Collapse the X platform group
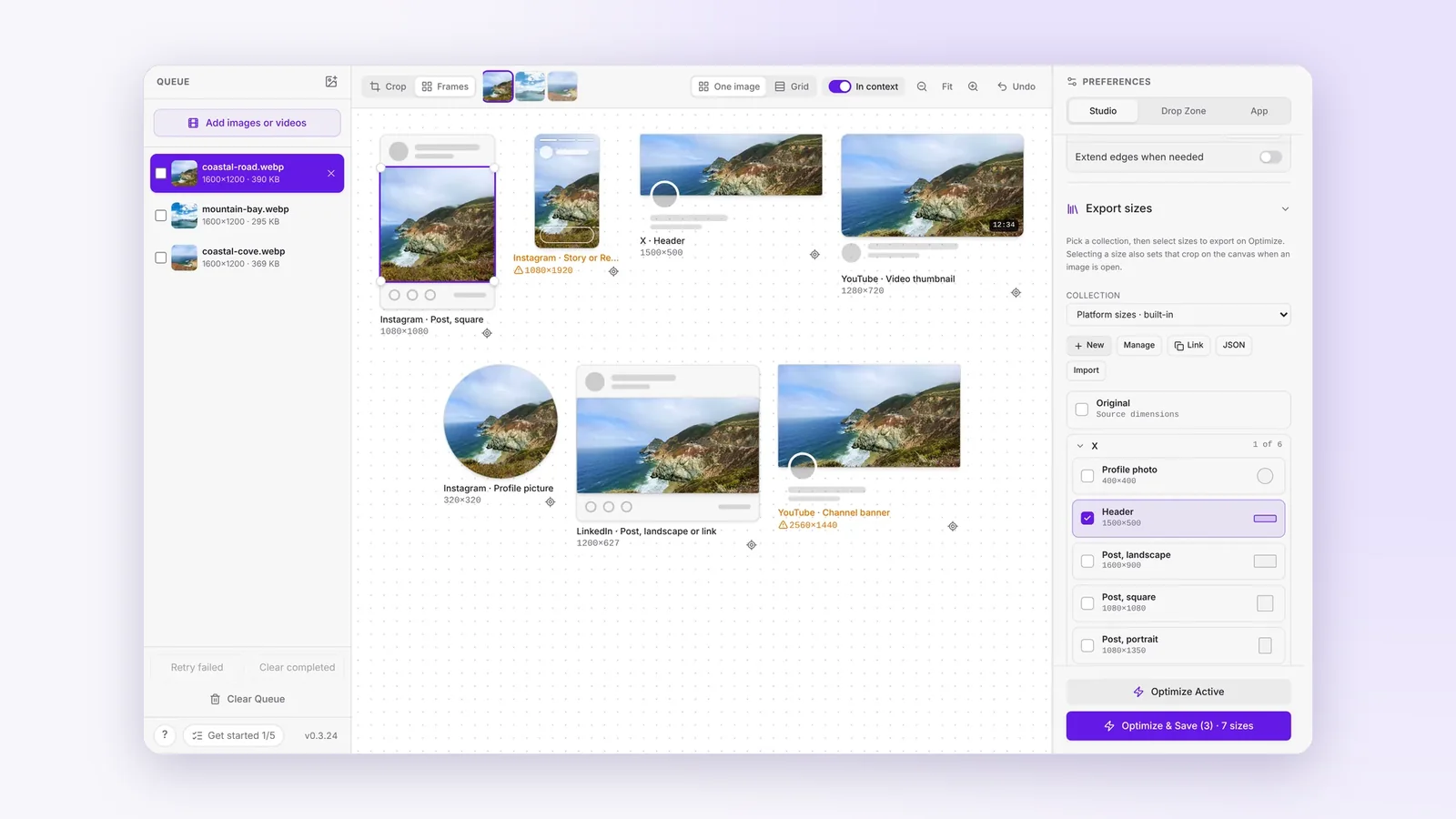 [1080, 446]
